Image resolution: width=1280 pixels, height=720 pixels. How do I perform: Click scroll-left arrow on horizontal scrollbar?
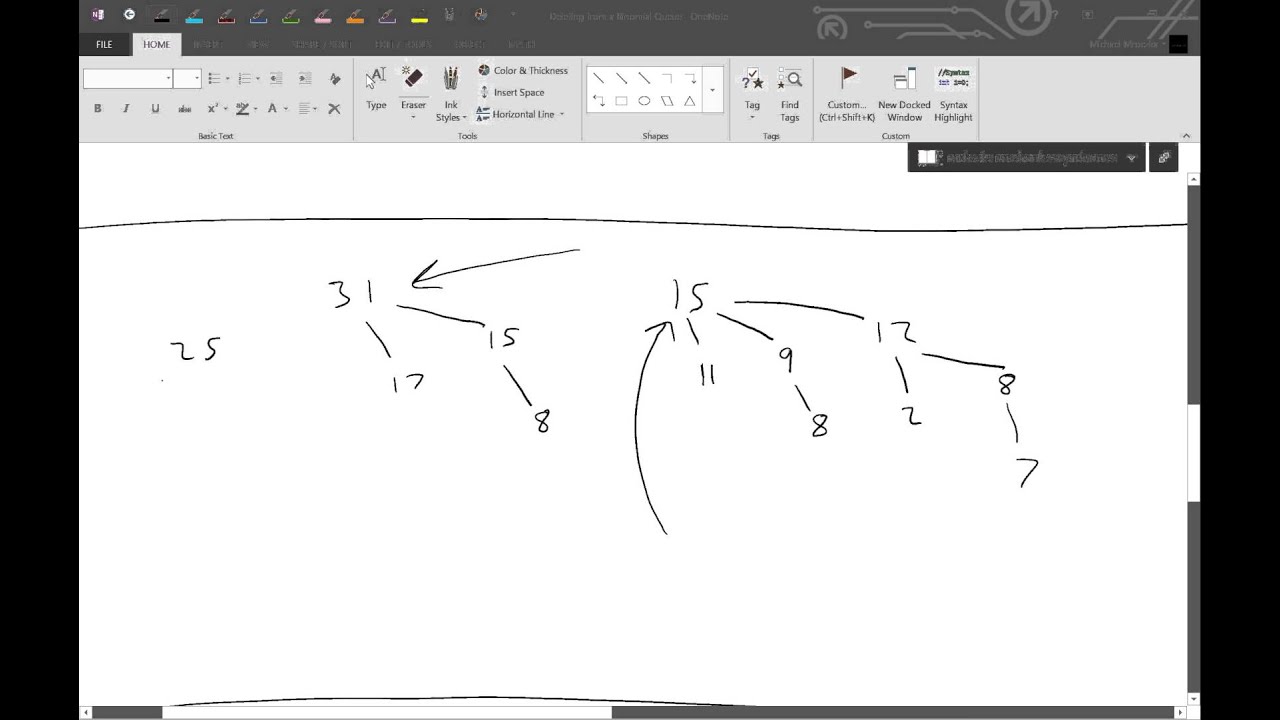86,712
